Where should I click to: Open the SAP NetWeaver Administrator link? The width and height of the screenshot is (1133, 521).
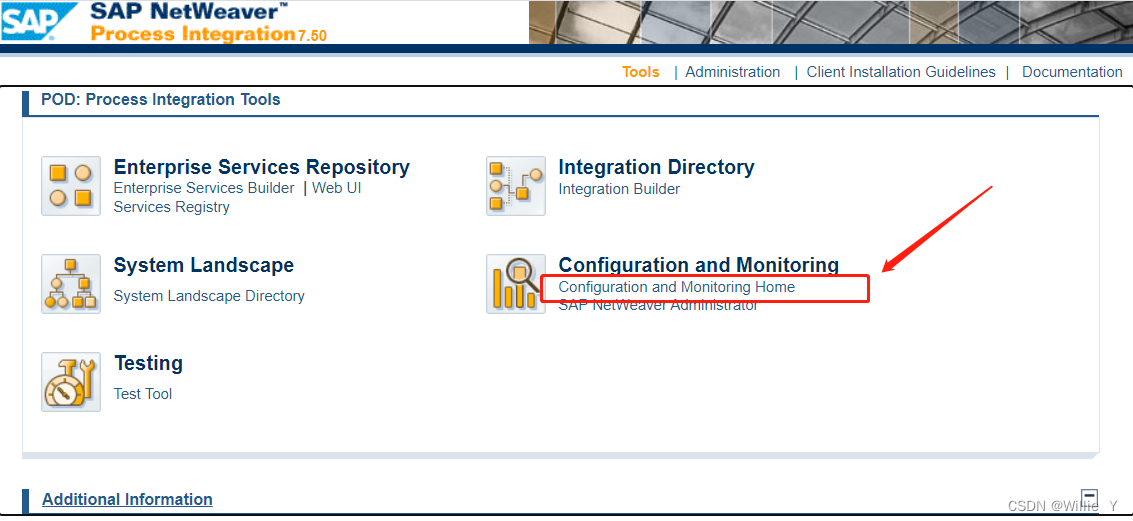tap(658, 306)
